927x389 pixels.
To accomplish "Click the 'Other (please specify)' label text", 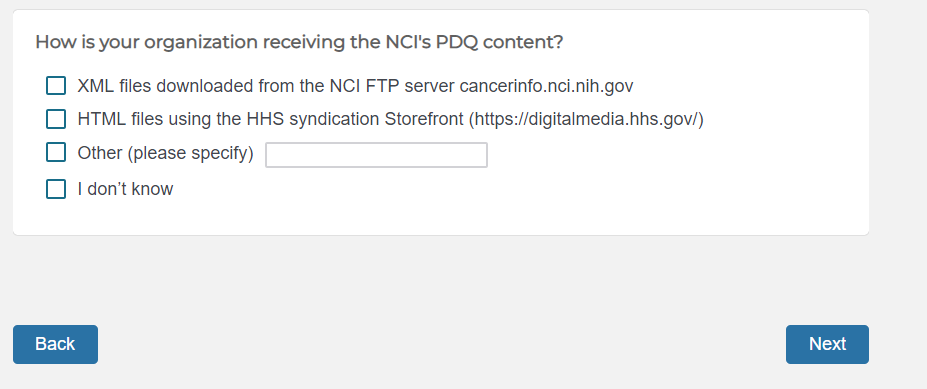I will click(166, 153).
